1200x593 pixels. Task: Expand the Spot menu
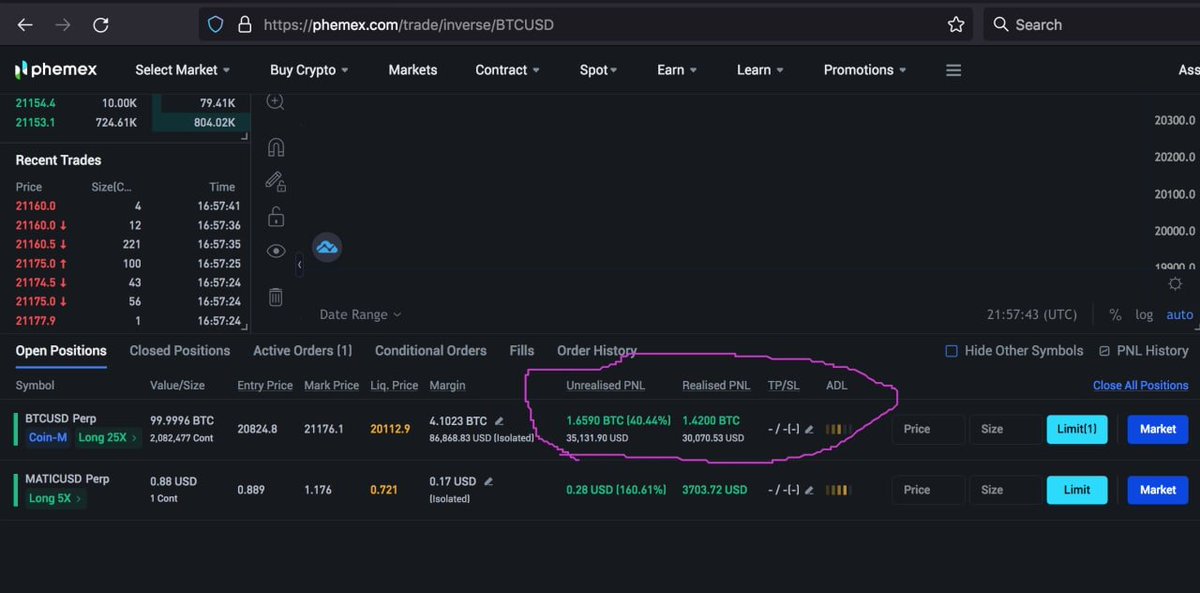(x=598, y=70)
